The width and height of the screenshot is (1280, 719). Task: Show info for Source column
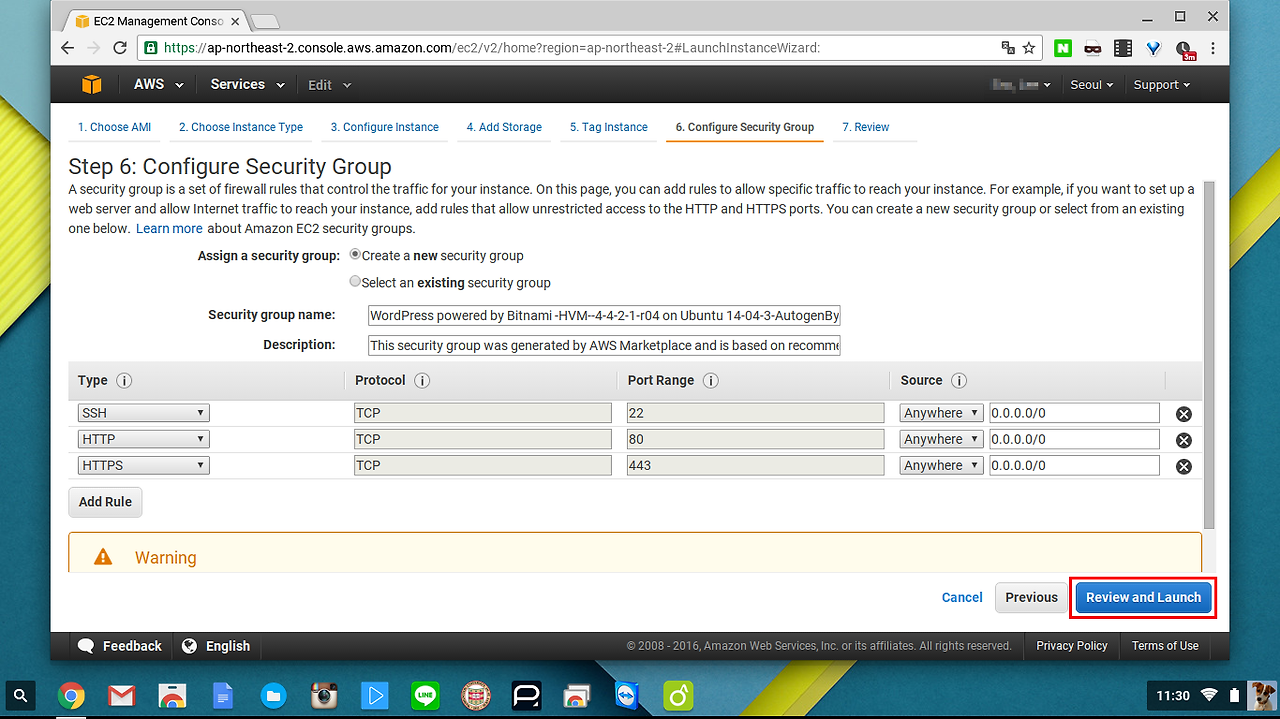click(x=959, y=381)
